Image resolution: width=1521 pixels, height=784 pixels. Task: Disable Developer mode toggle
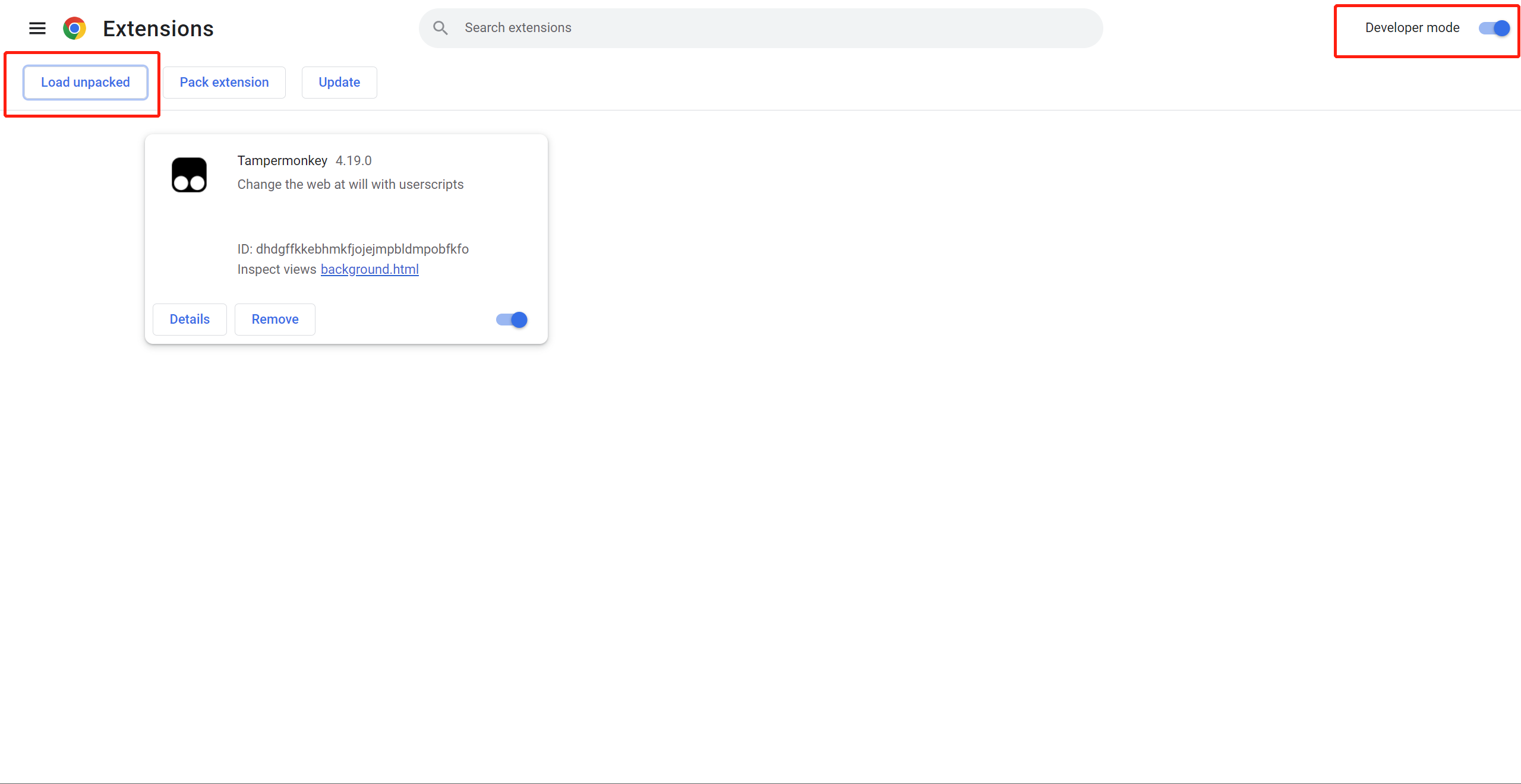(1494, 28)
